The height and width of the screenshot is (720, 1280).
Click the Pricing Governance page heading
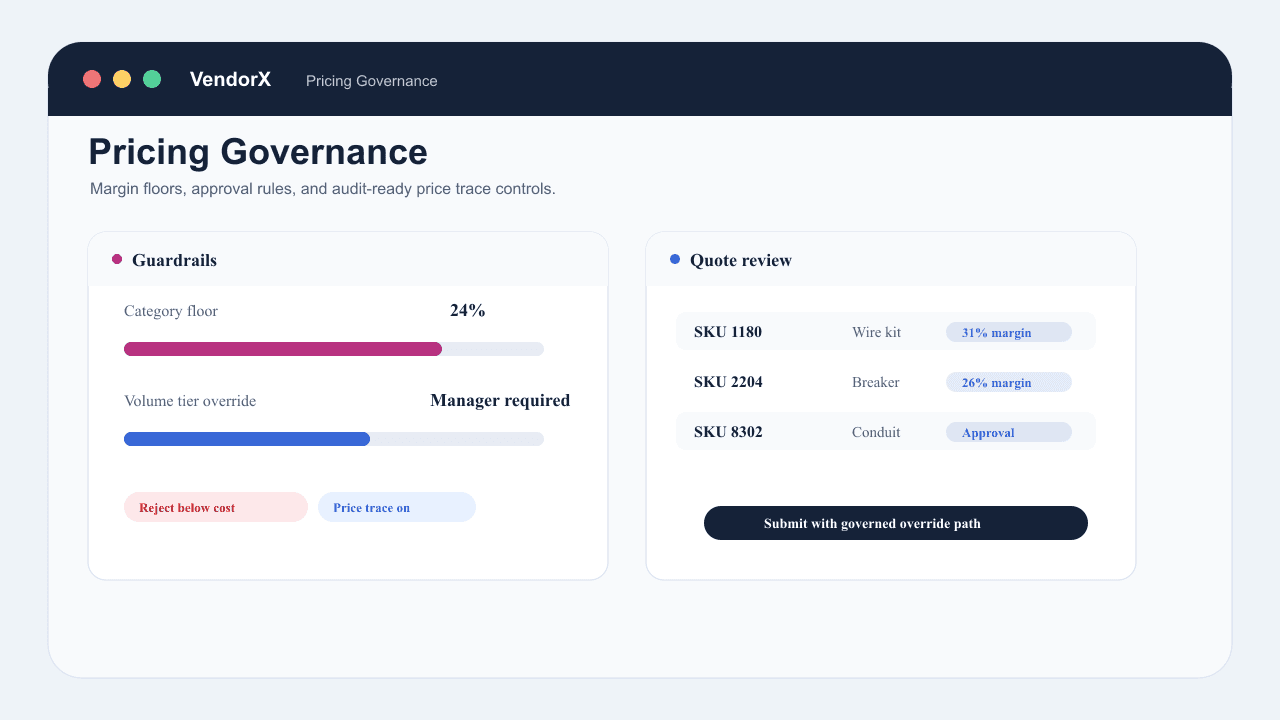tap(258, 152)
